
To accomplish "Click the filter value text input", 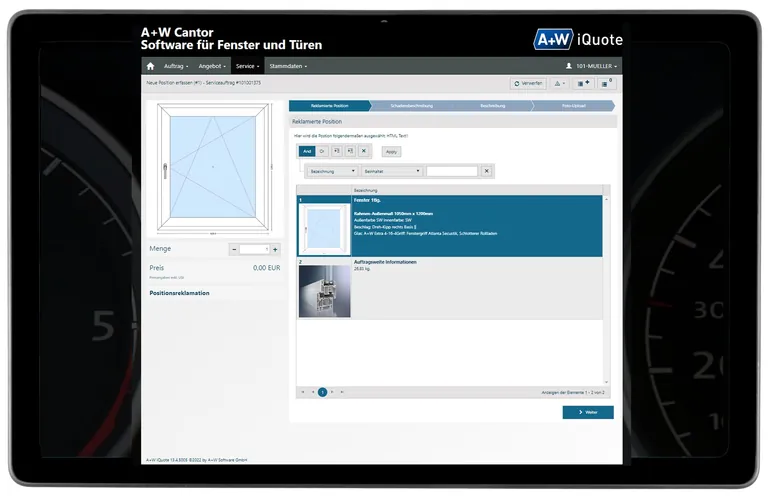I will click(451, 171).
